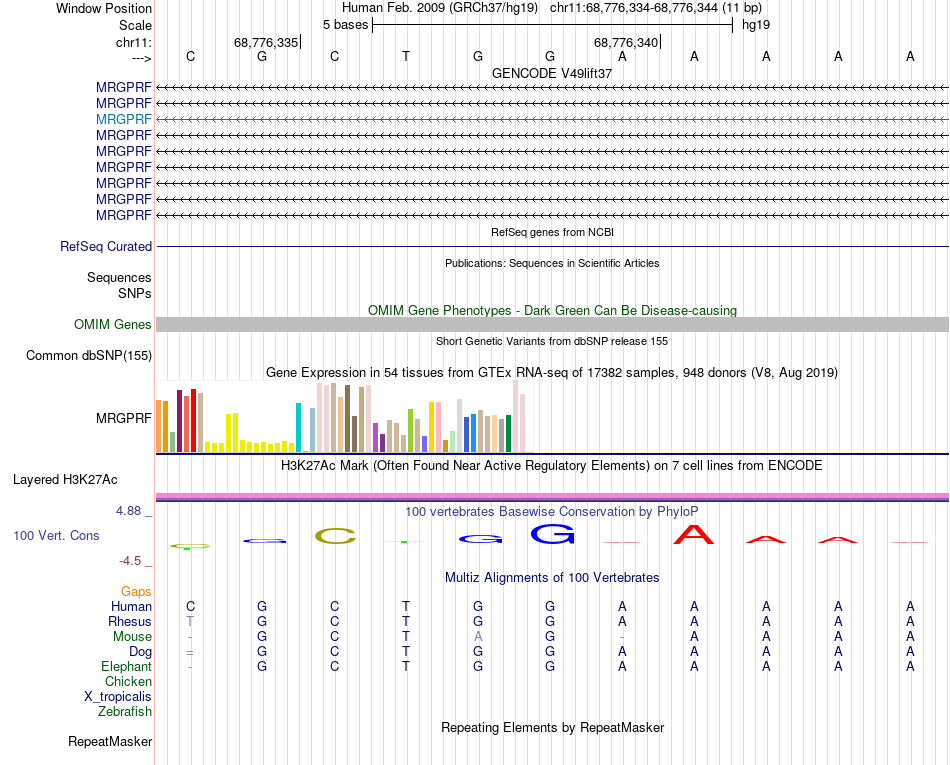This screenshot has height=765, width=950.
Task: Click the T base in top ruler sequence
Action: (x=406, y=56)
